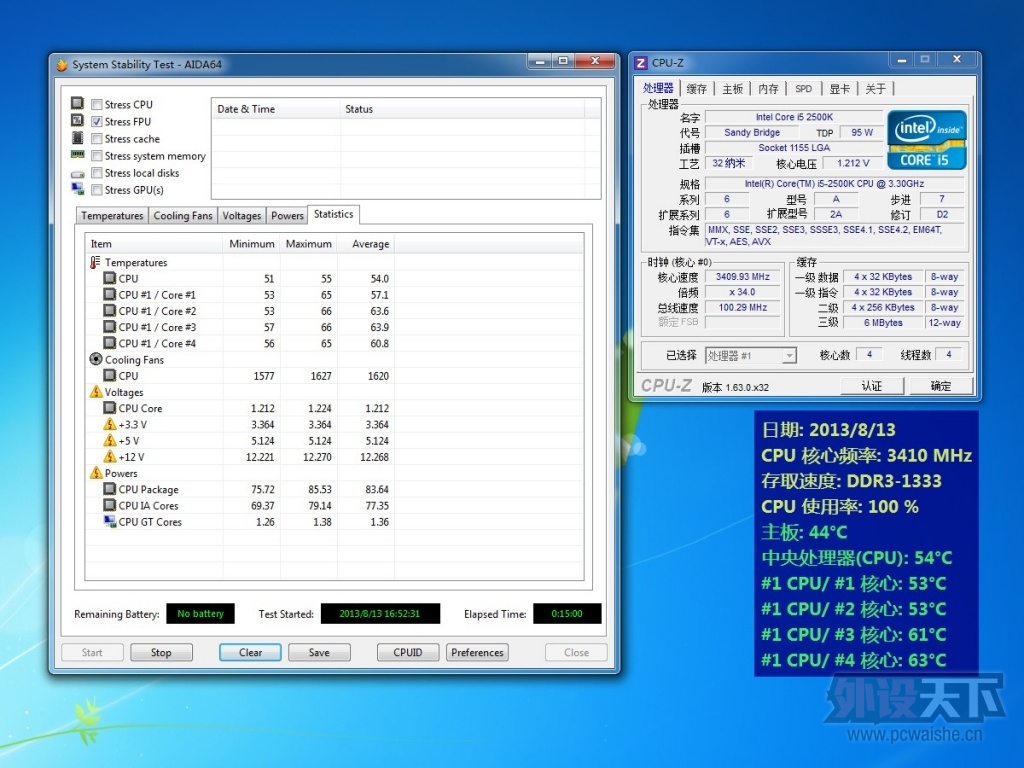Screen dimensions: 1024x768
Task: Click the Status column header
Action: pos(463,109)
